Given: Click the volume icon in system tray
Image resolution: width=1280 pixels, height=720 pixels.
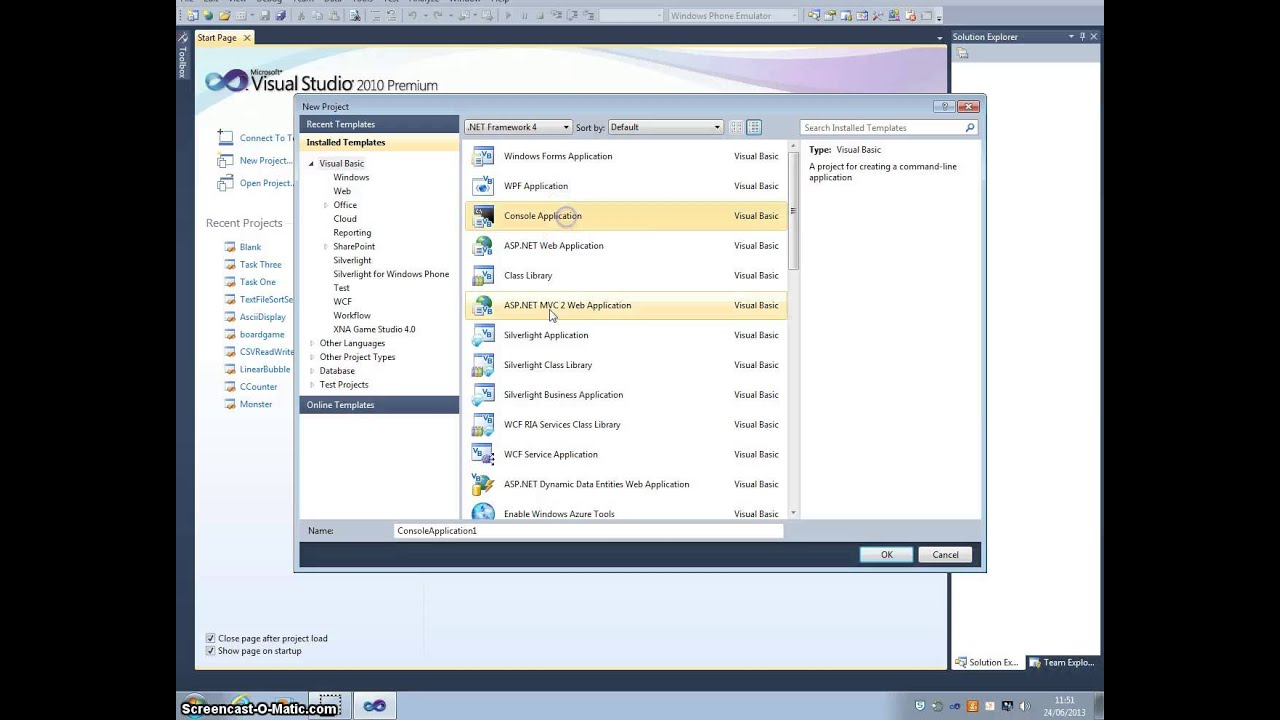Looking at the screenshot, I should click(1025, 706).
